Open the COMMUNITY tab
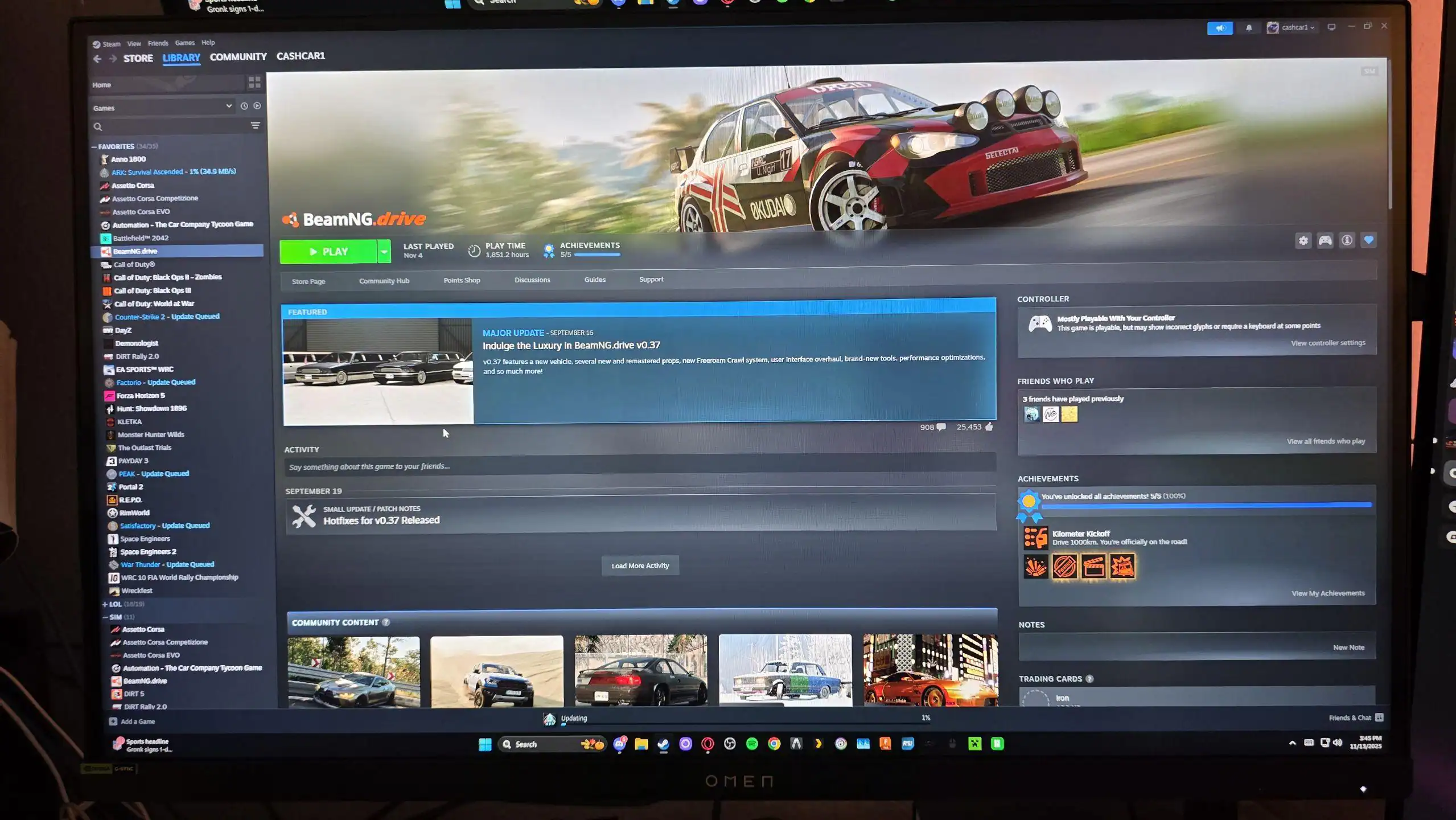The width and height of the screenshot is (1456, 820). (x=238, y=57)
